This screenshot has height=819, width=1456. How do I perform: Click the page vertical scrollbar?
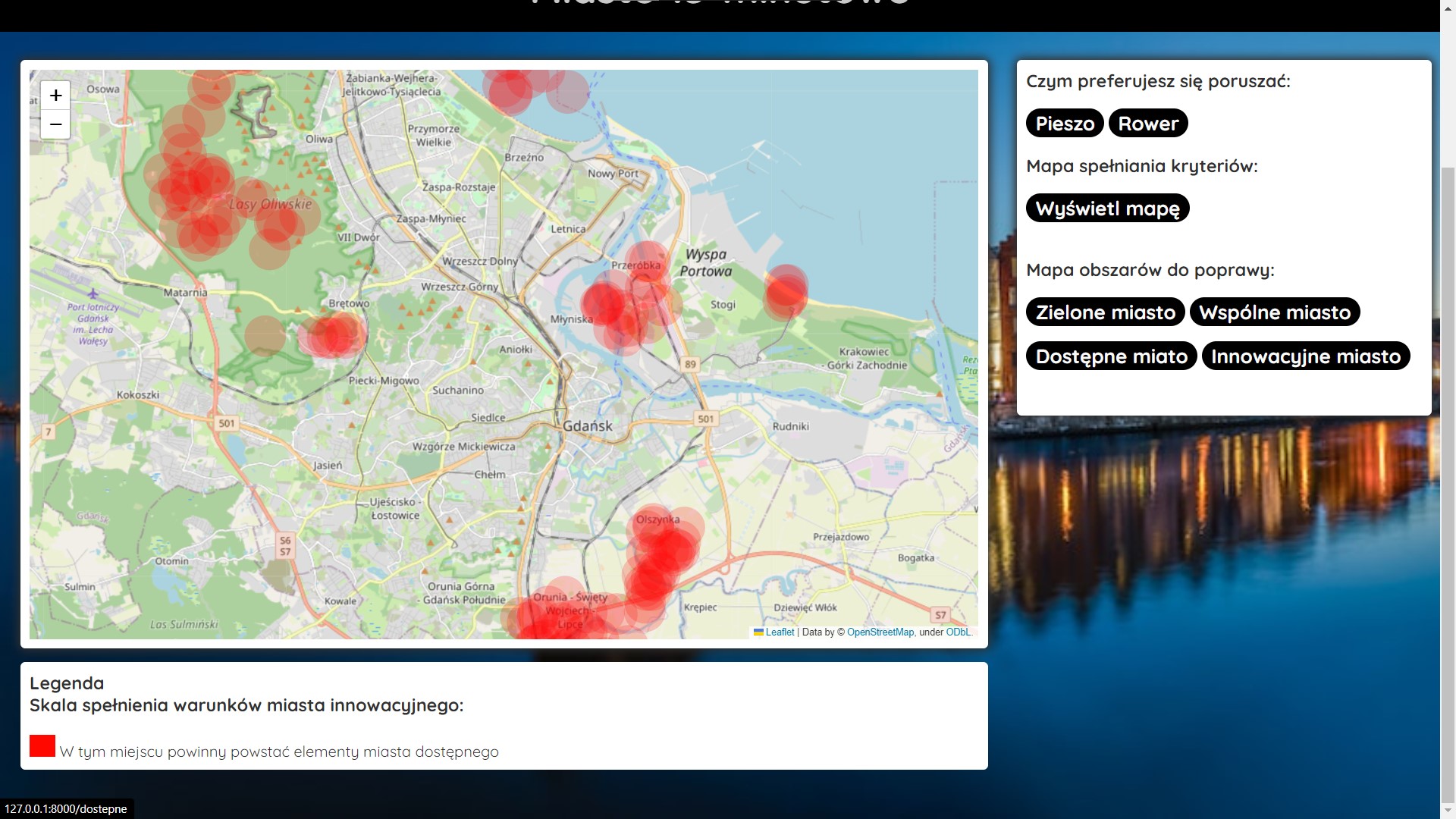tap(1448, 455)
